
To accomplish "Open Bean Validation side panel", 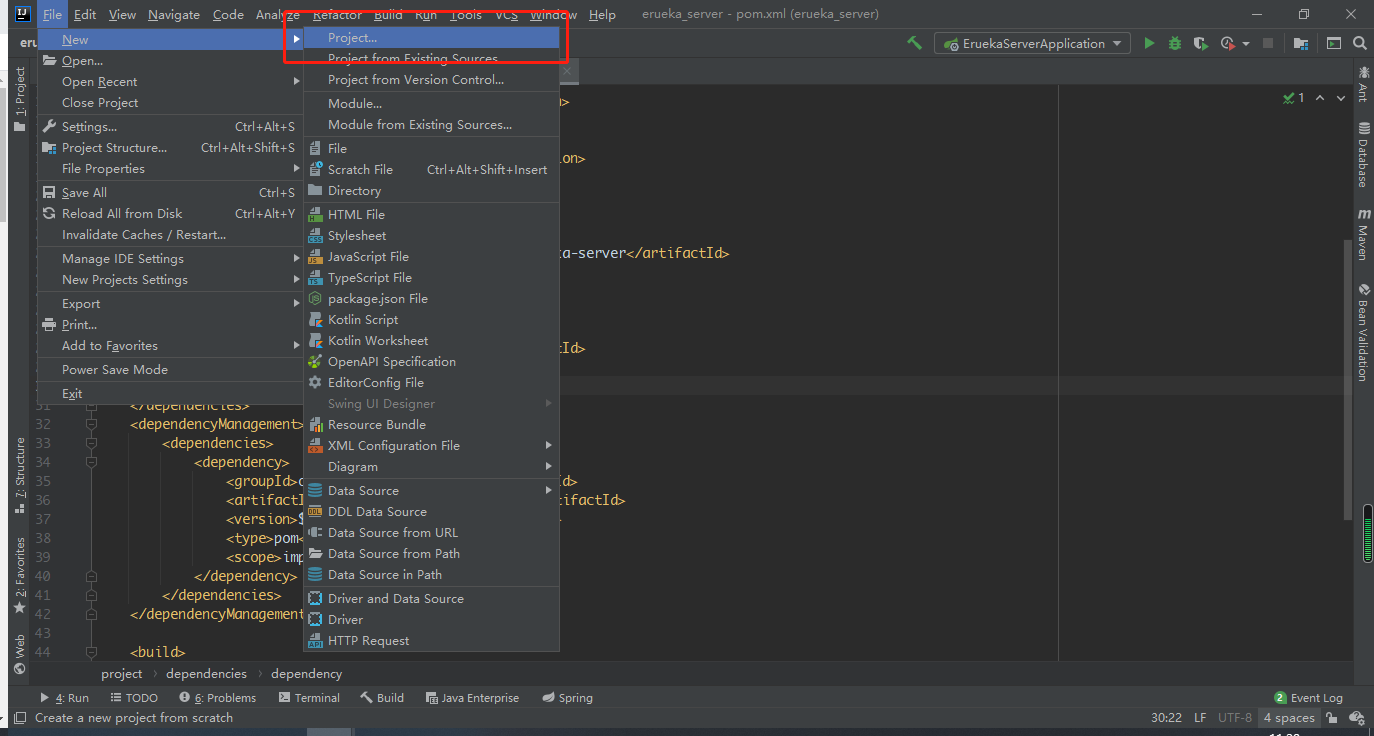I will [x=1363, y=333].
